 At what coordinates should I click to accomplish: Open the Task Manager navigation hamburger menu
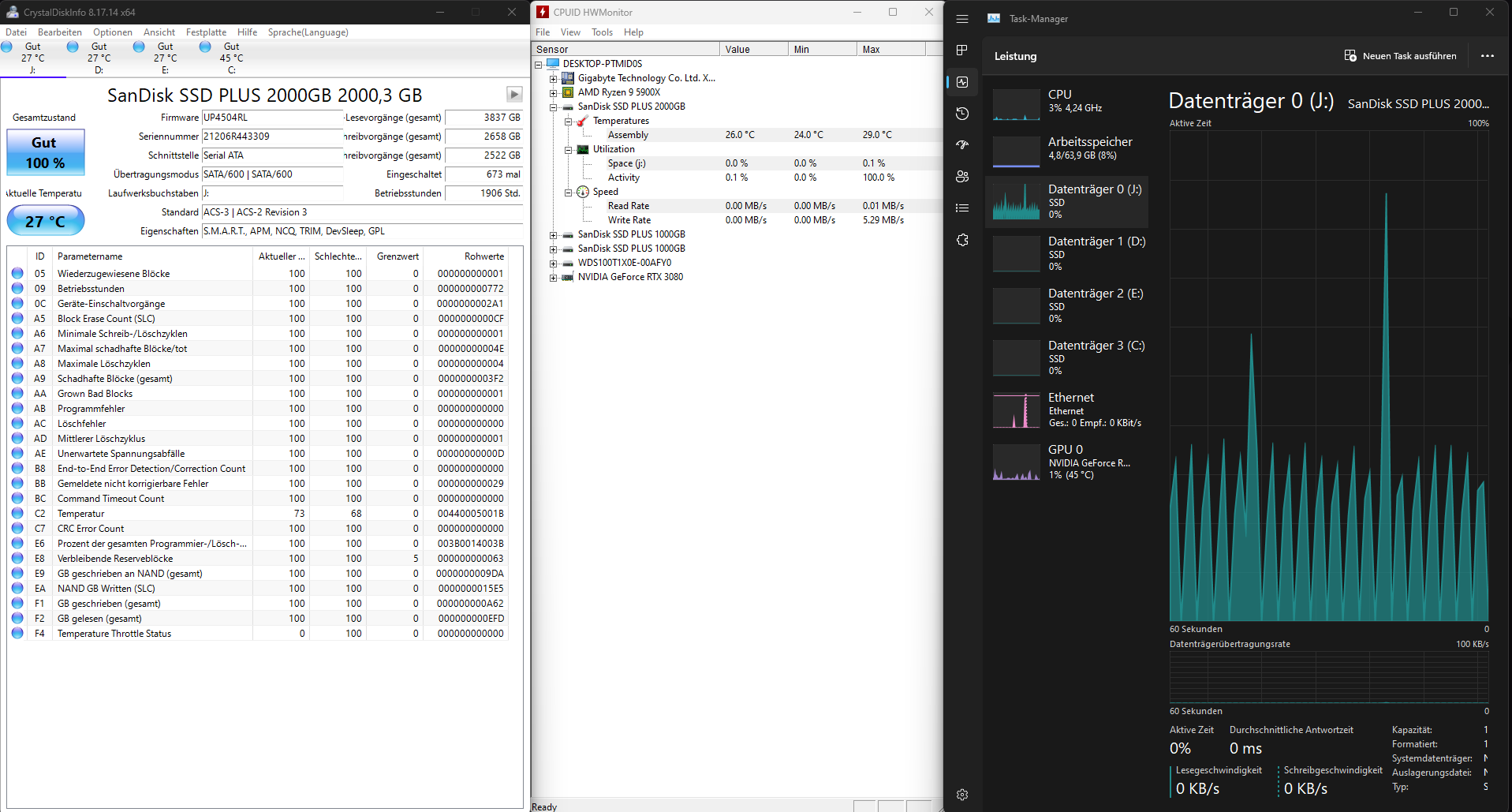click(x=962, y=19)
